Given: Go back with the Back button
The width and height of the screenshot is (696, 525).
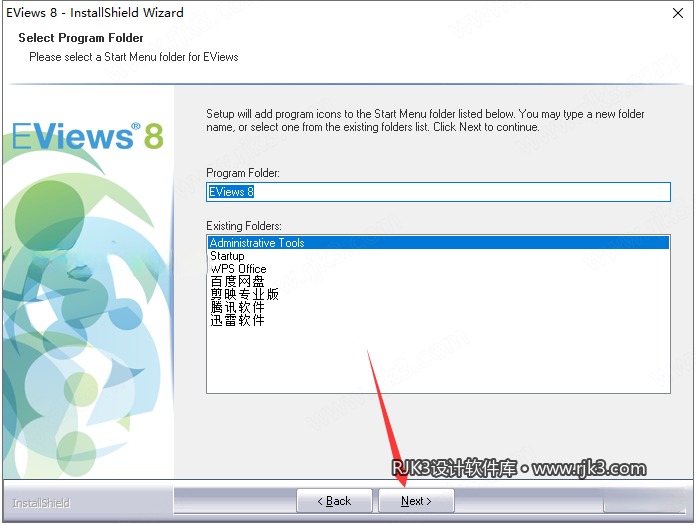Looking at the screenshot, I should pyautogui.click(x=334, y=501).
